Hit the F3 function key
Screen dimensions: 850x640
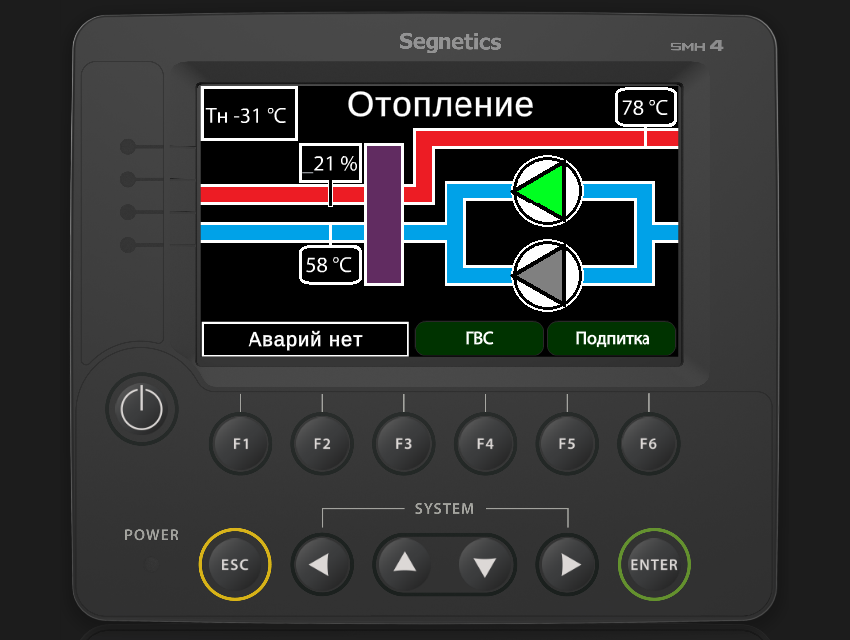[x=403, y=444]
